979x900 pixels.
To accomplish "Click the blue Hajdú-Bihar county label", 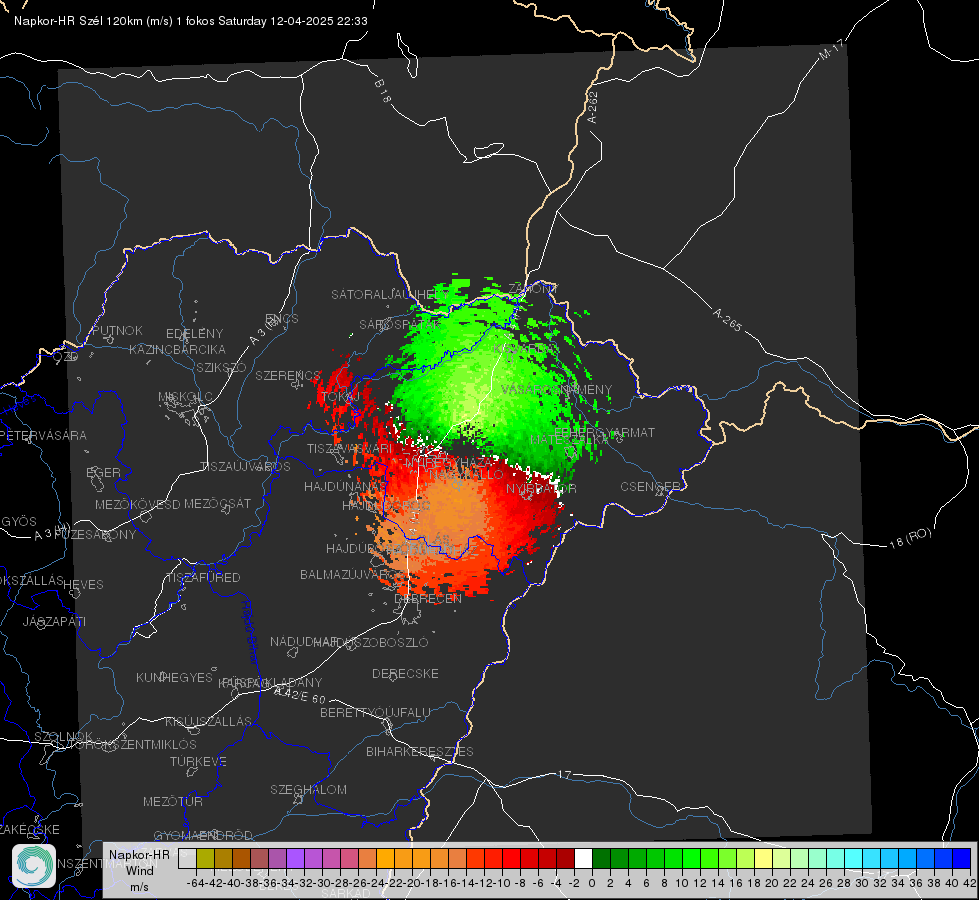I will (249, 632).
